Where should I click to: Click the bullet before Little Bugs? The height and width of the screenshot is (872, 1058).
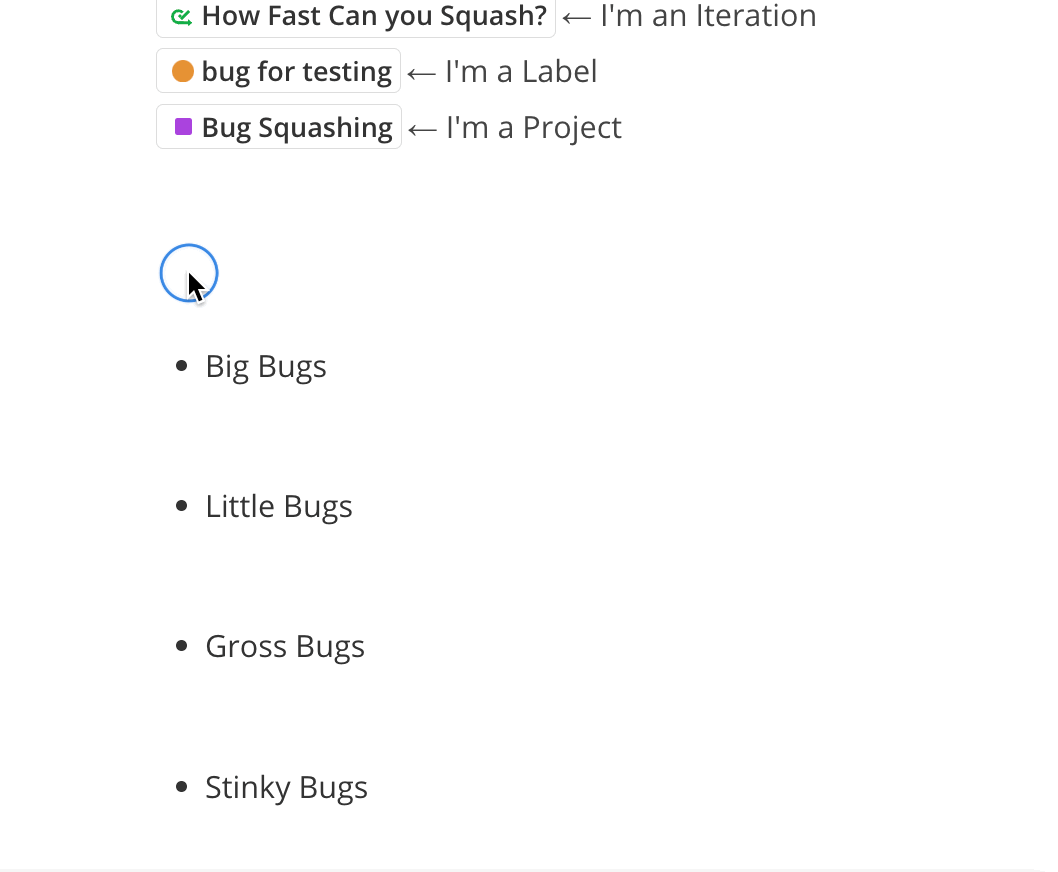pos(181,506)
